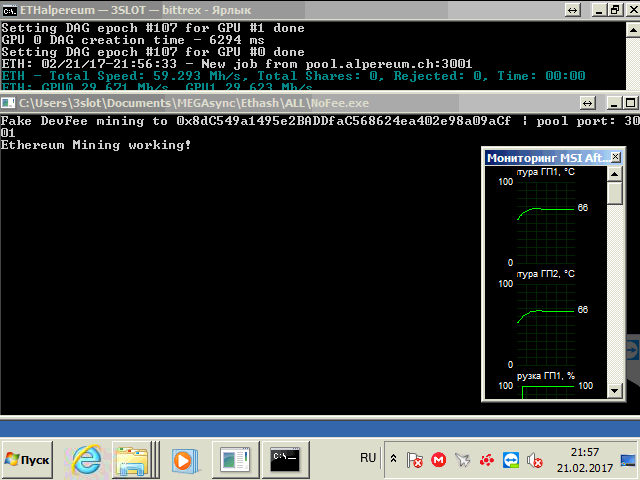Click 'New job from pool.alpereum.ch:3001' text
Viewport: 640px width, 480px height.
coord(337,64)
